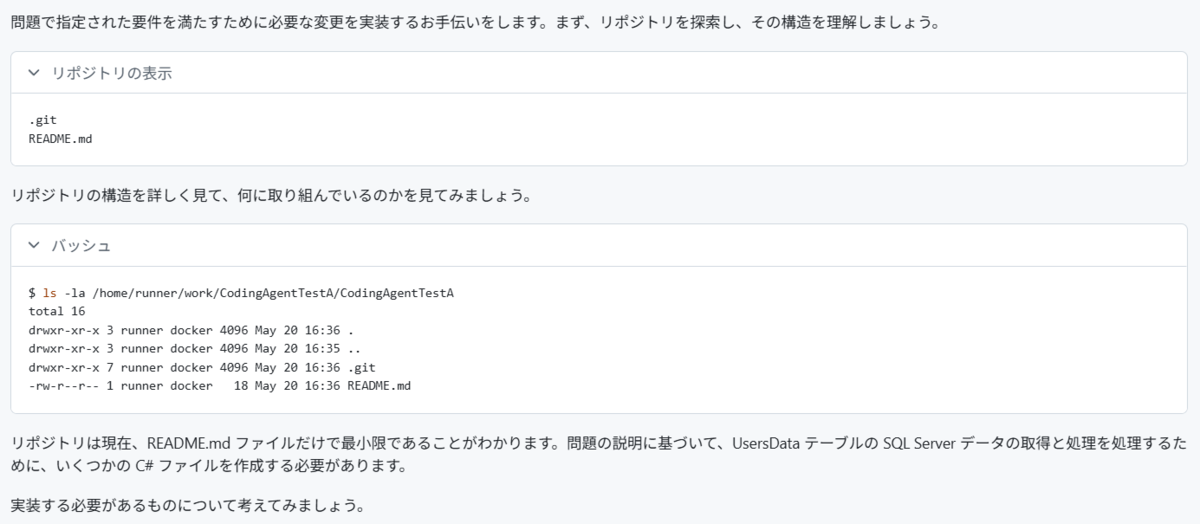Click the parent directory '..' row in ls output
The image size is (1200, 524).
[194, 348]
